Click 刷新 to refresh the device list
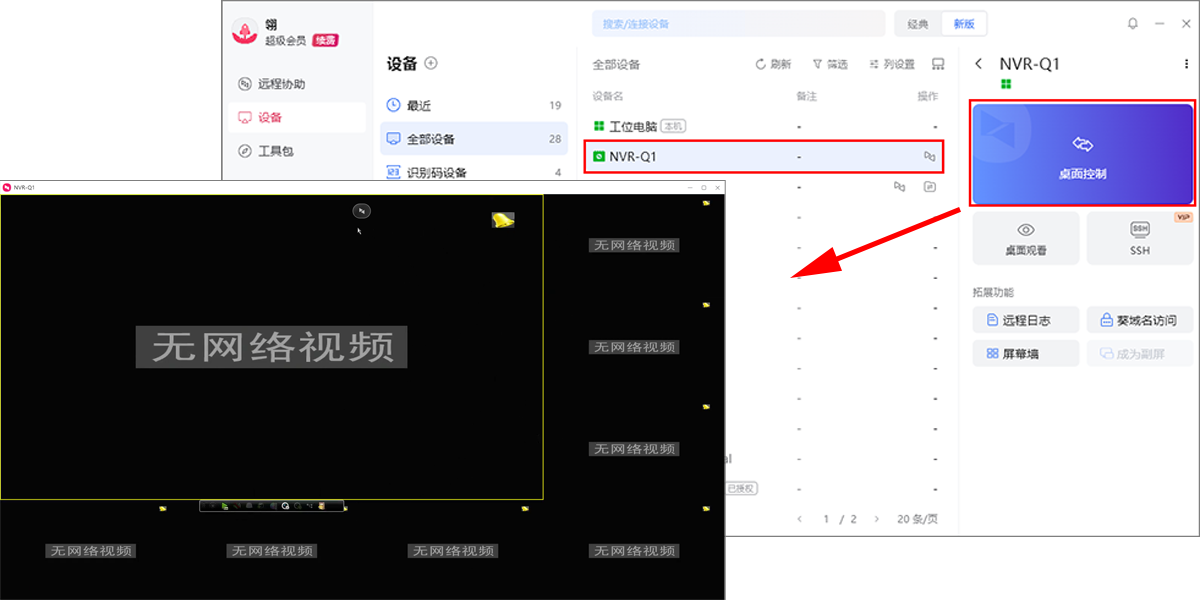The width and height of the screenshot is (1200, 600). coord(773,64)
